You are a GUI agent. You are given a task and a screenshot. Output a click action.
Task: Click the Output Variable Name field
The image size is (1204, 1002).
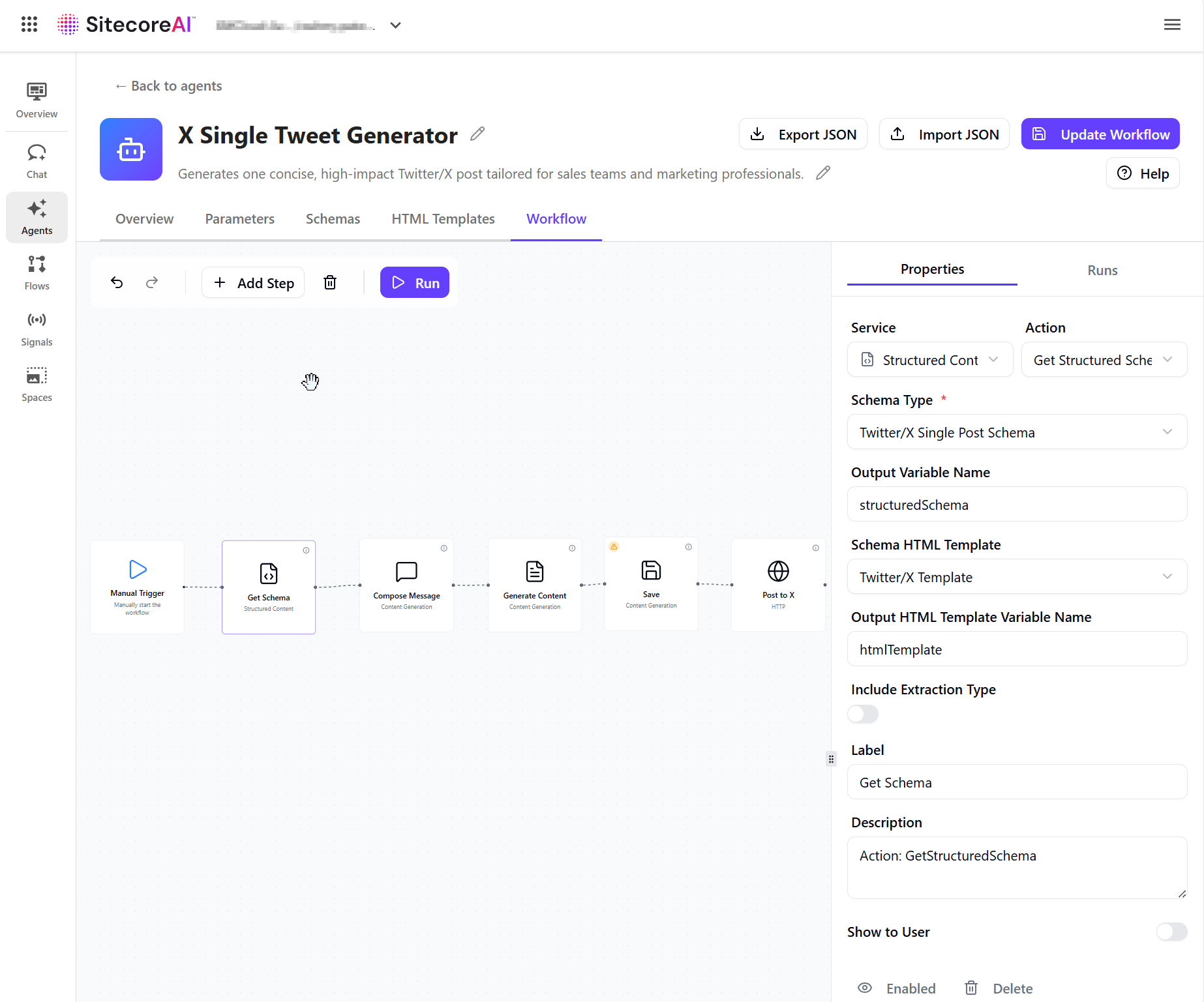tap(1016, 505)
